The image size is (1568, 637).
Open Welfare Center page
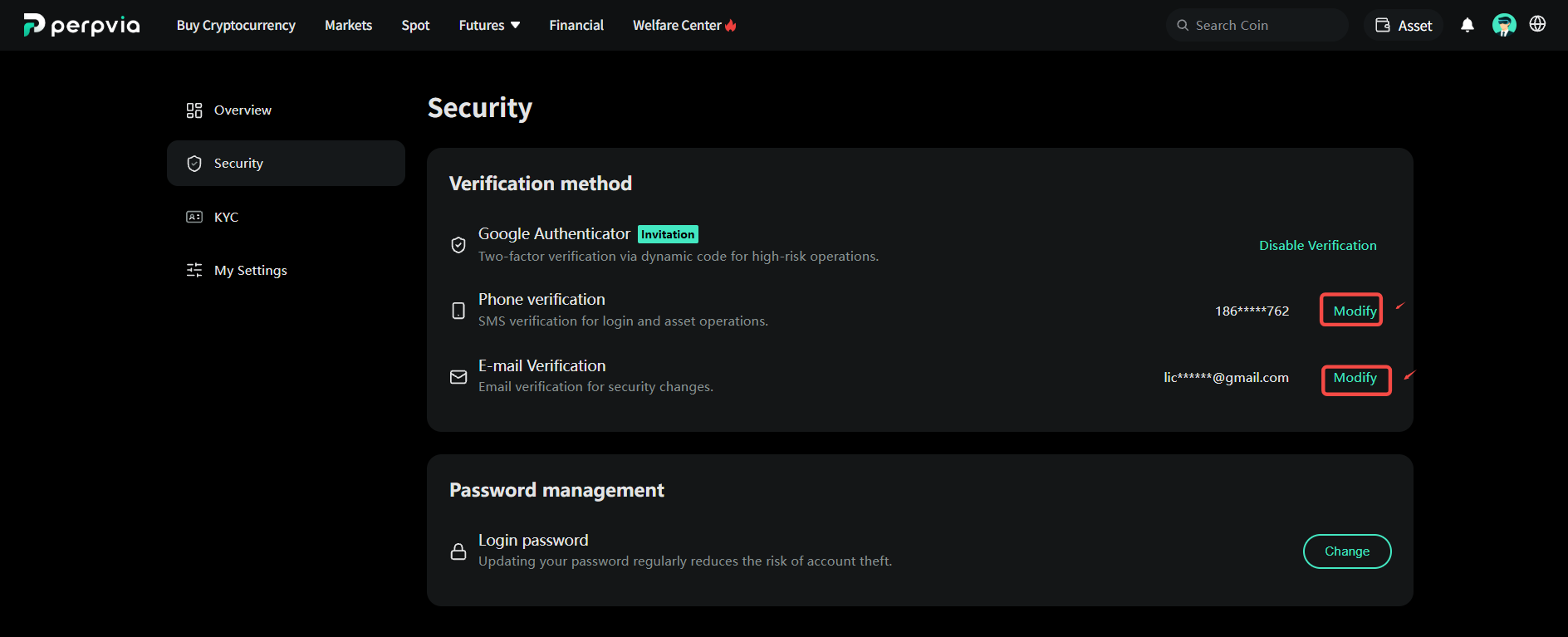tap(684, 25)
